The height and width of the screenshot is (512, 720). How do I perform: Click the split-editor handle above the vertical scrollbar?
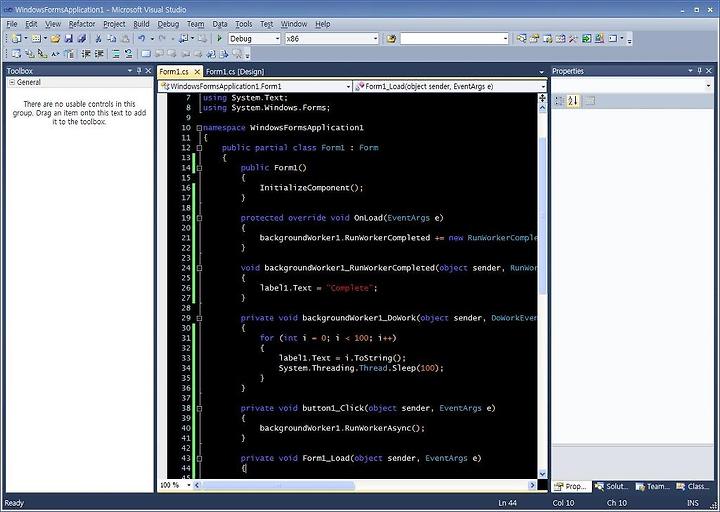542,98
